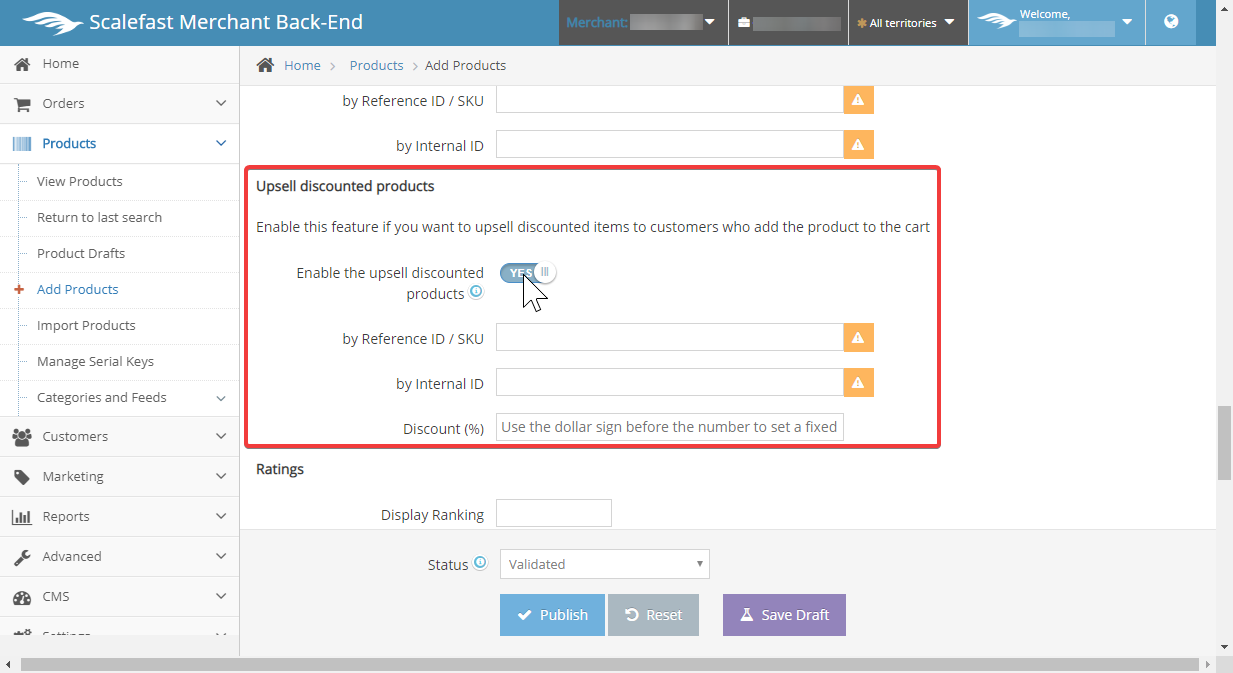
Task: Click warning icon beside upsell Reference ID field
Action: coord(858,338)
